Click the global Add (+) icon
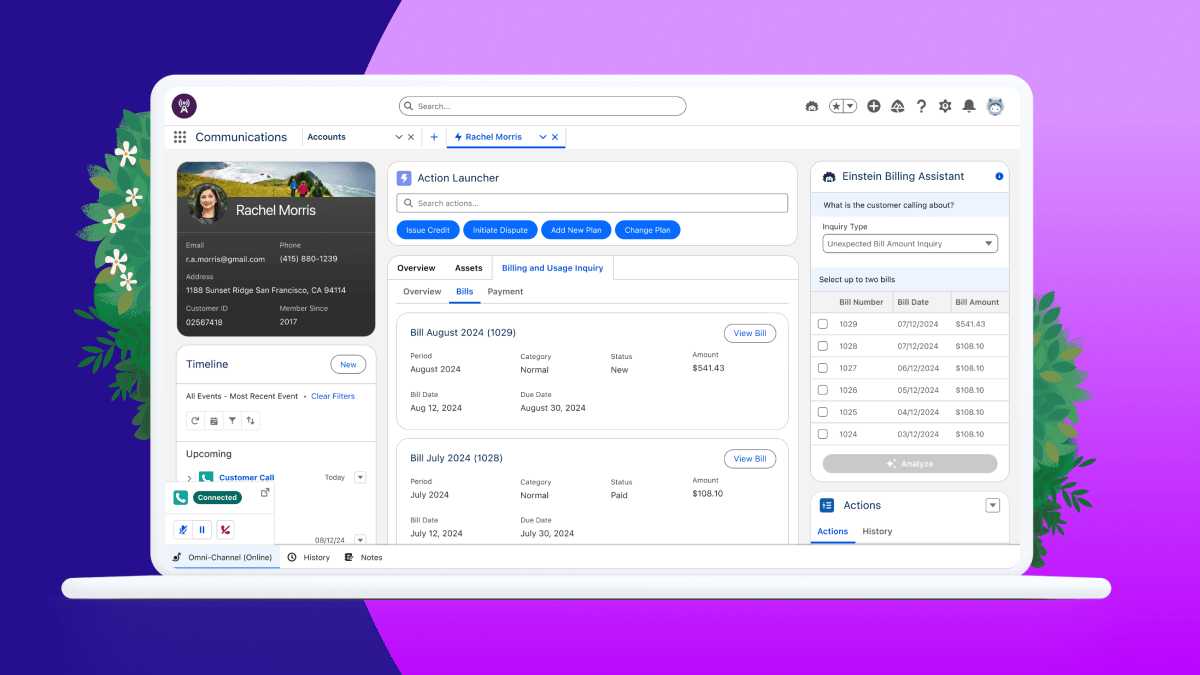1200x675 pixels. 873,106
